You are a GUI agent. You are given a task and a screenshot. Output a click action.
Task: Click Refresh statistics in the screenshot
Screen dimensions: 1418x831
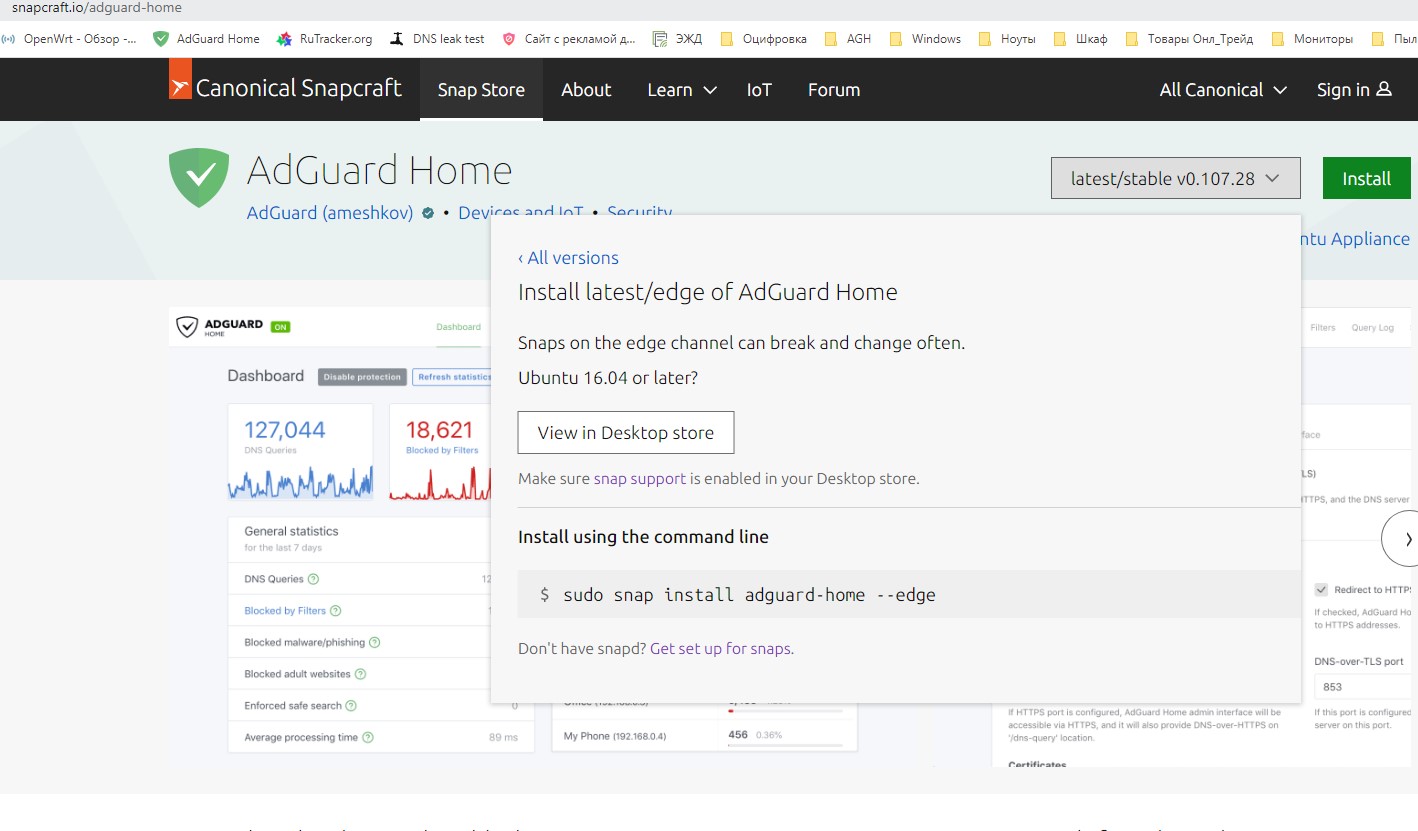(453, 377)
